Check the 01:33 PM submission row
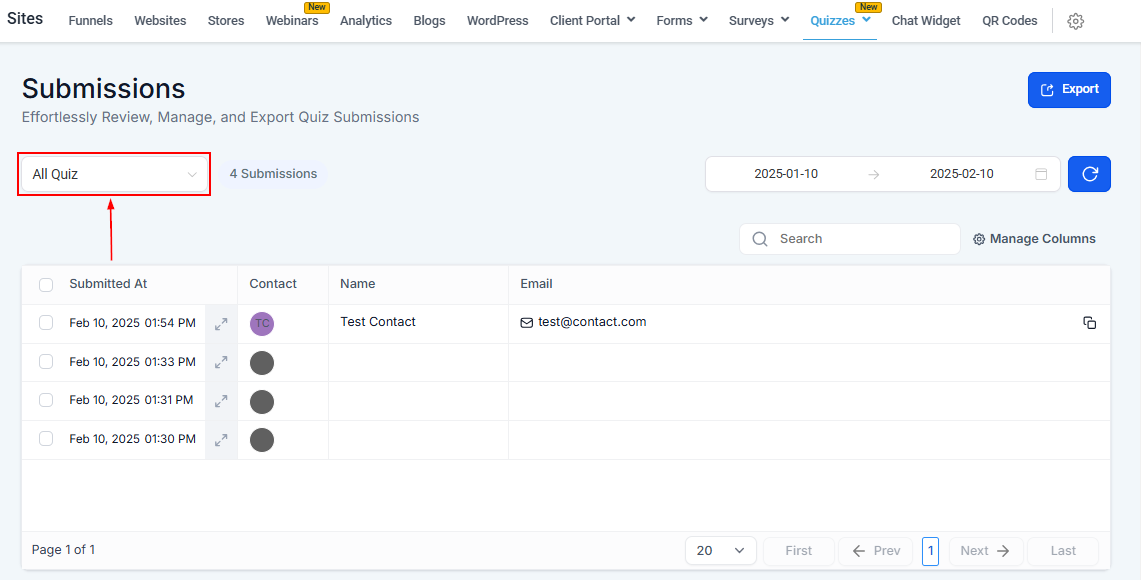This screenshot has height=580, width=1141. pos(46,361)
